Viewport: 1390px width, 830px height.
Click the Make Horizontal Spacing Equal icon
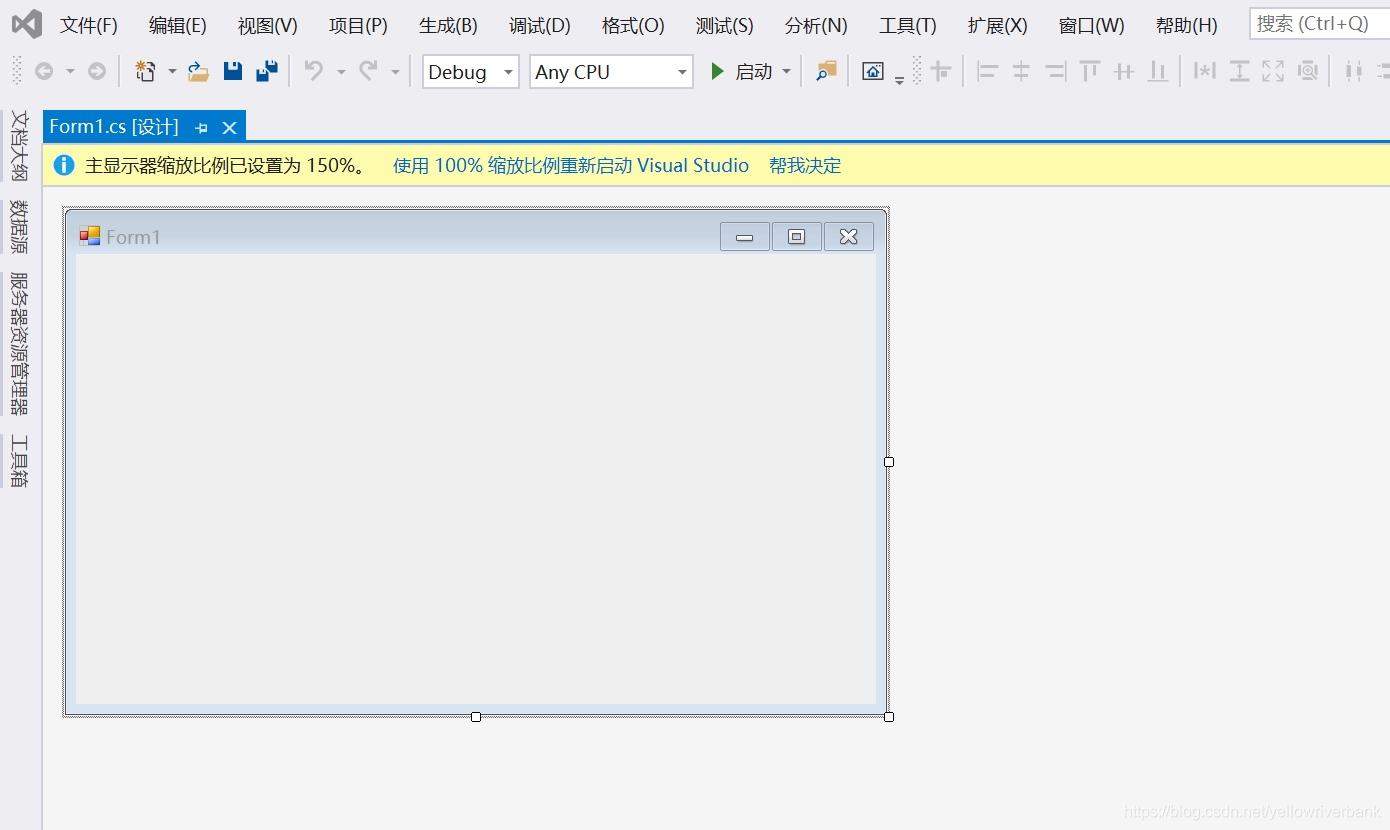1354,71
